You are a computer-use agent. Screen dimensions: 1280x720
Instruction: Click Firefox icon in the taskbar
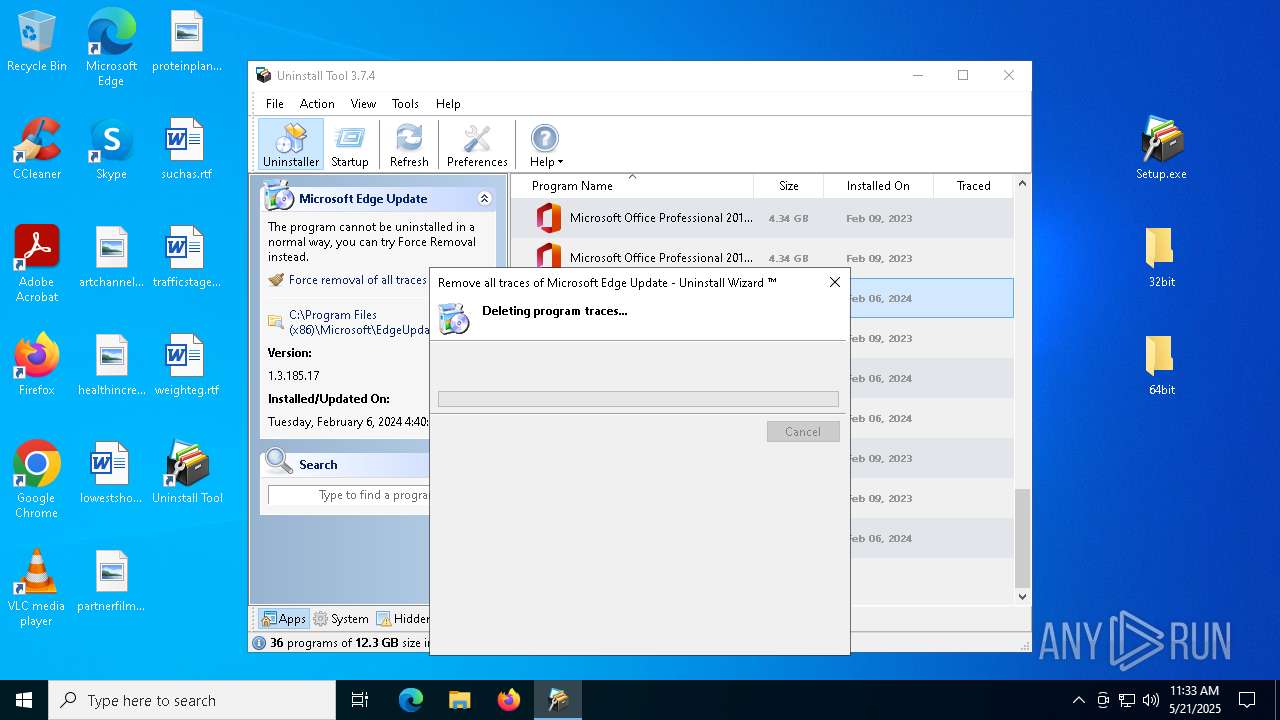508,700
